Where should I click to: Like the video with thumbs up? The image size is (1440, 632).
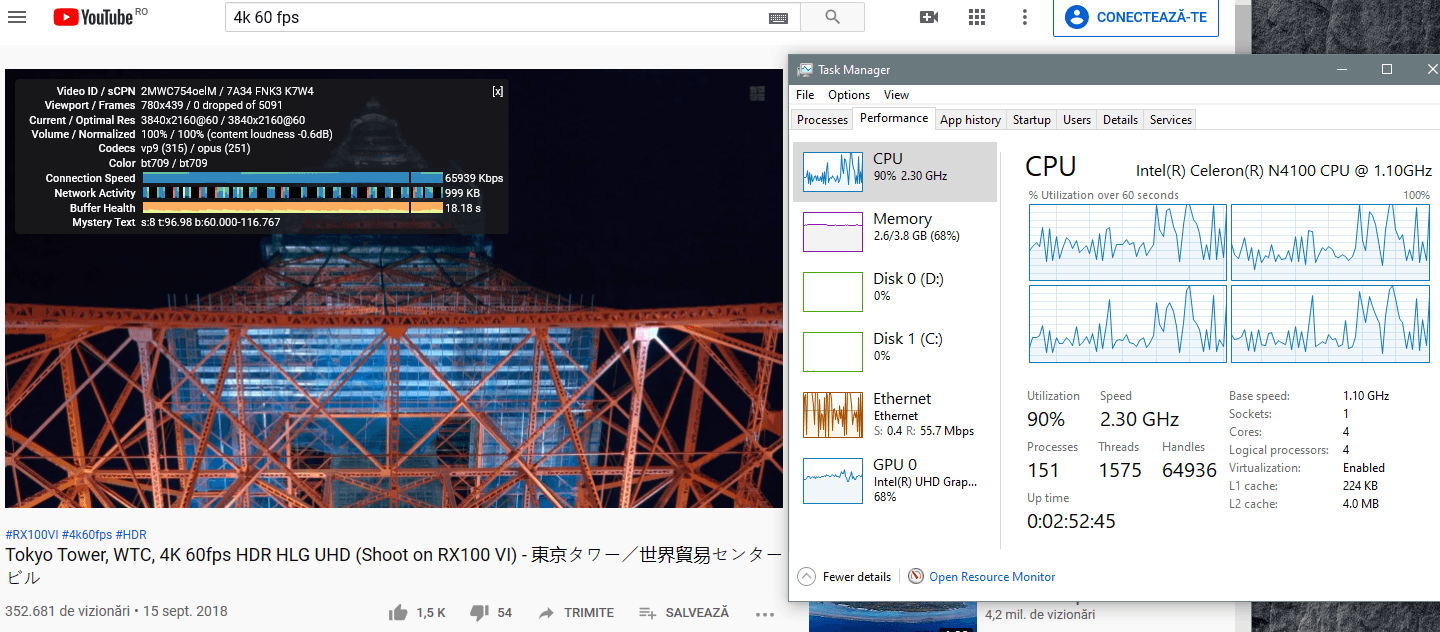point(399,612)
